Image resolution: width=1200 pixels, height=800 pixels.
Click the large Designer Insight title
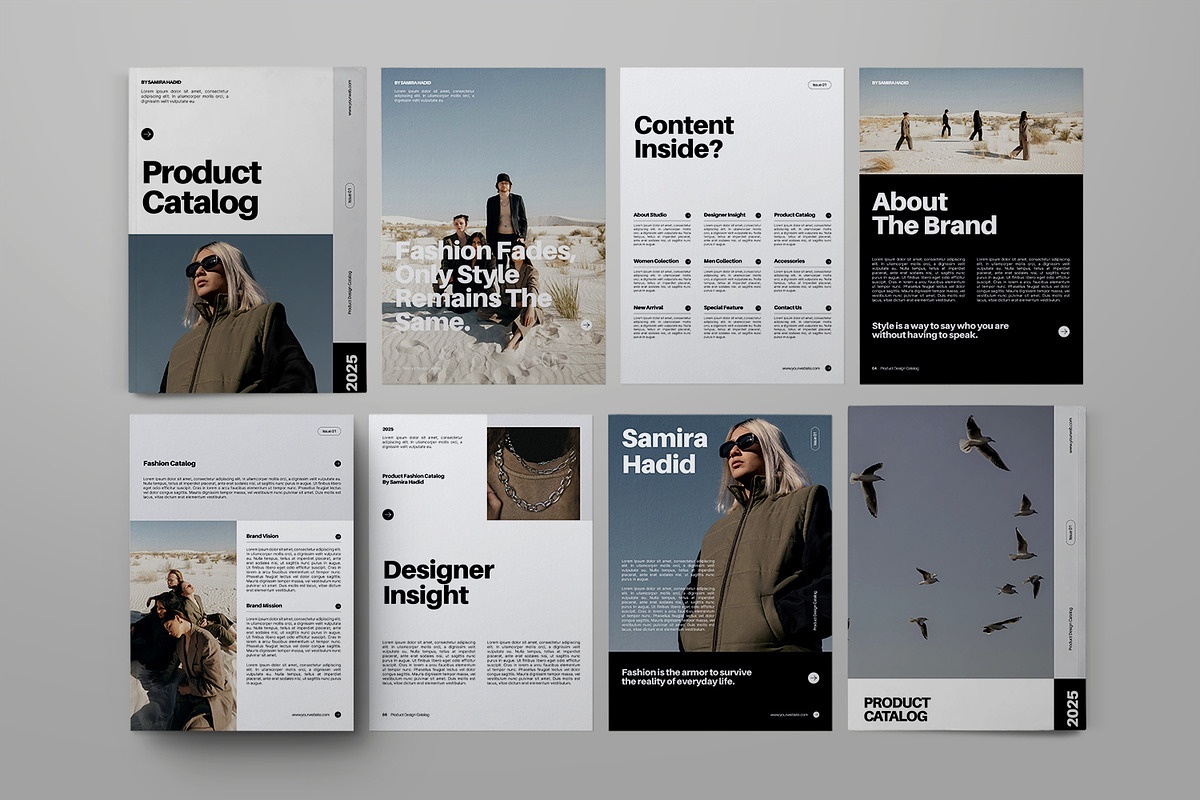click(438, 583)
